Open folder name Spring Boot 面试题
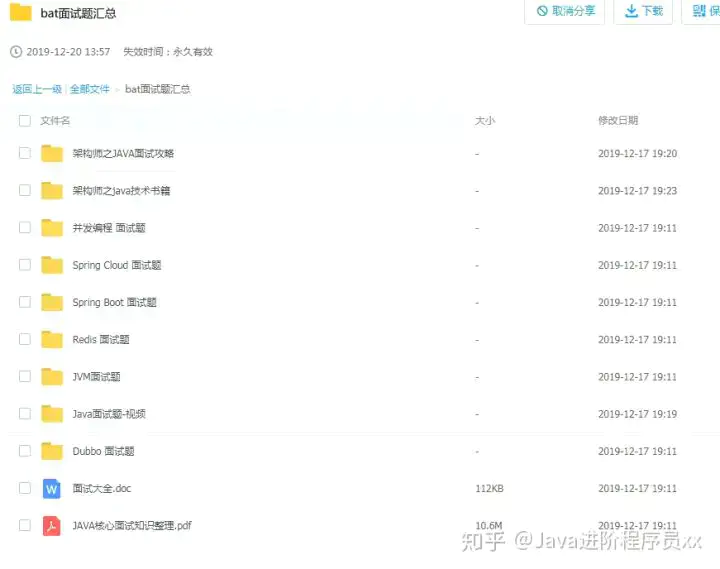The width and height of the screenshot is (720, 569). click(x=114, y=302)
